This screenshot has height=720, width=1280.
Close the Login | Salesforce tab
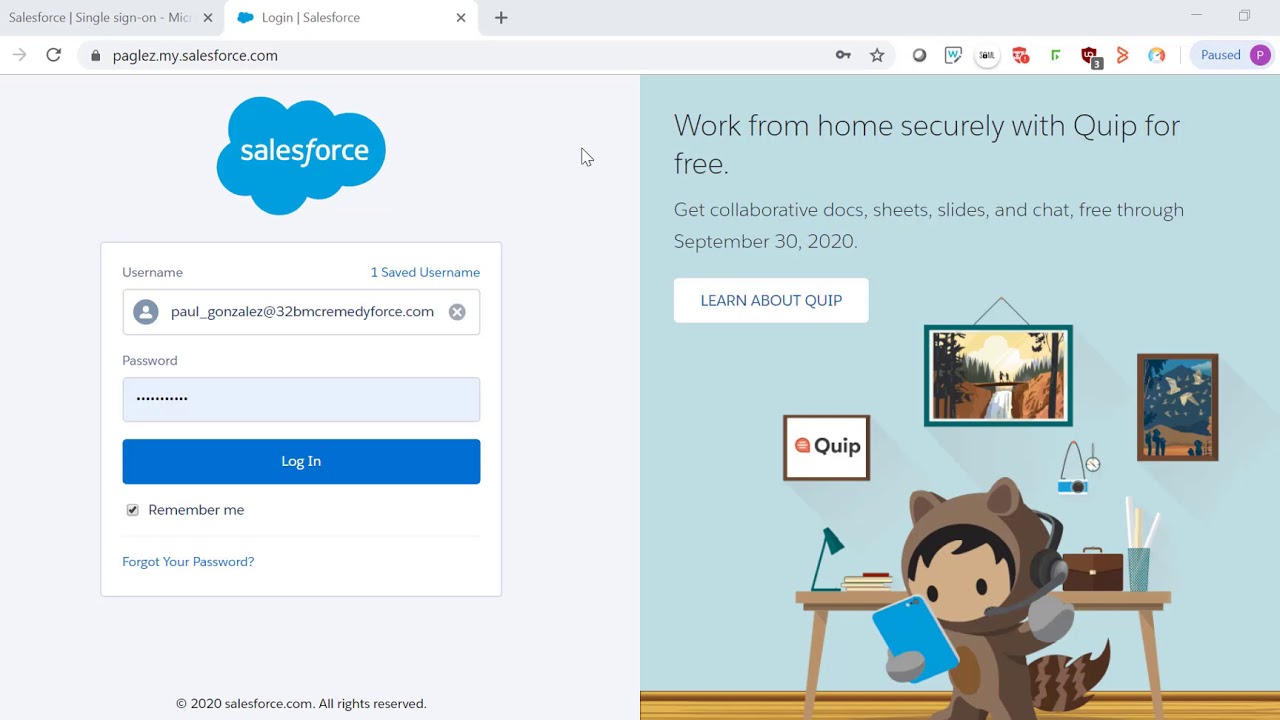(461, 17)
